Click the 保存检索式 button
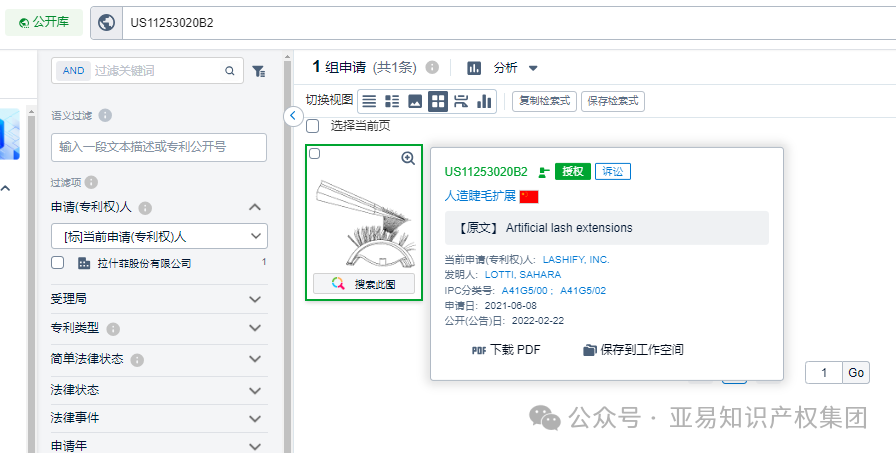The width and height of the screenshot is (896, 453). [613, 101]
